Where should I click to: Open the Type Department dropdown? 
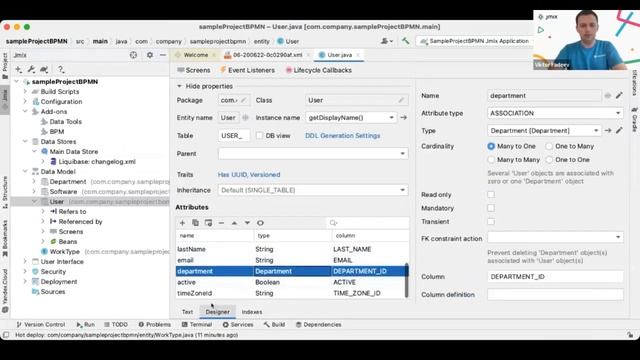(544, 131)
